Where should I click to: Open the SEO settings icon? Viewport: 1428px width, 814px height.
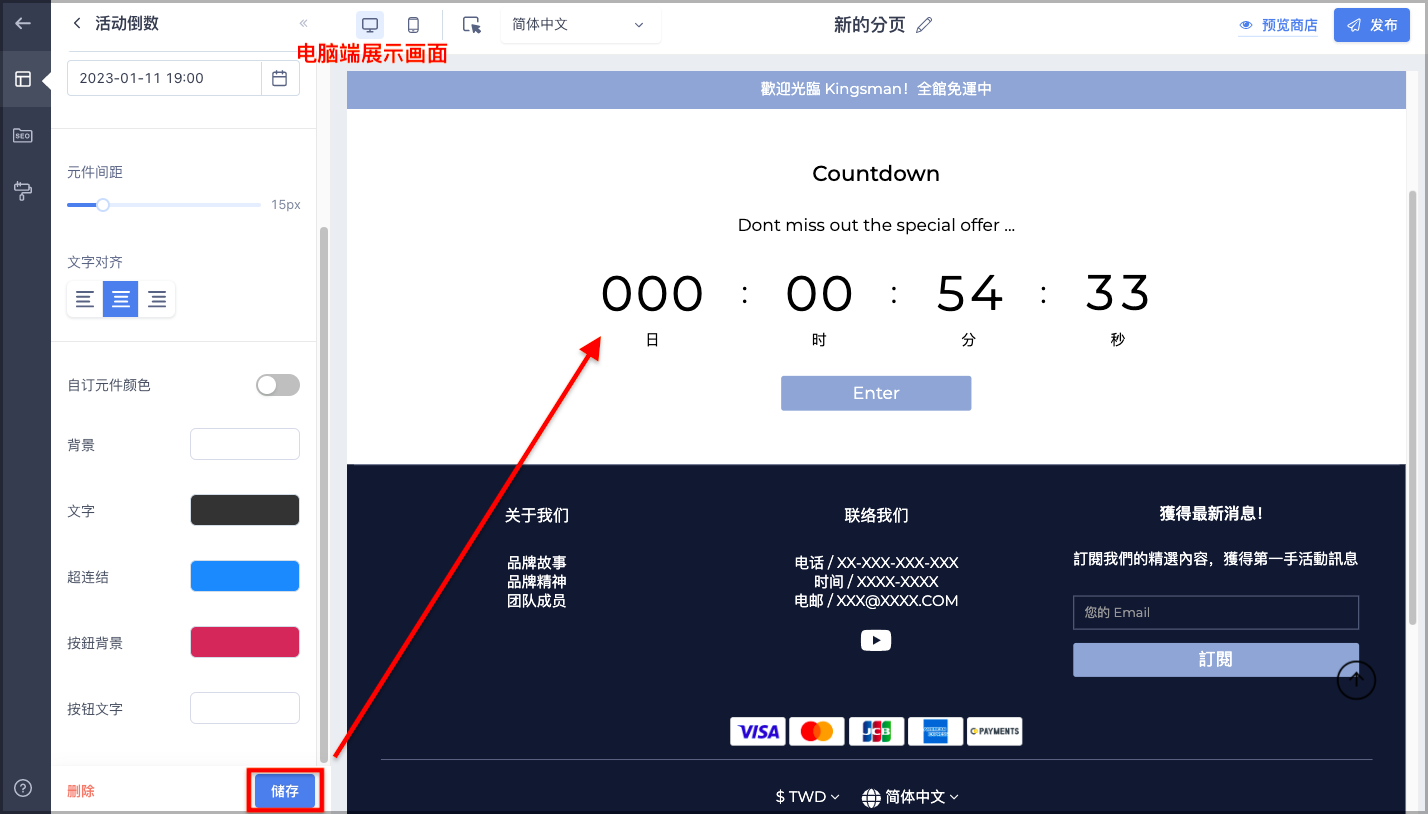click(23, 135)
